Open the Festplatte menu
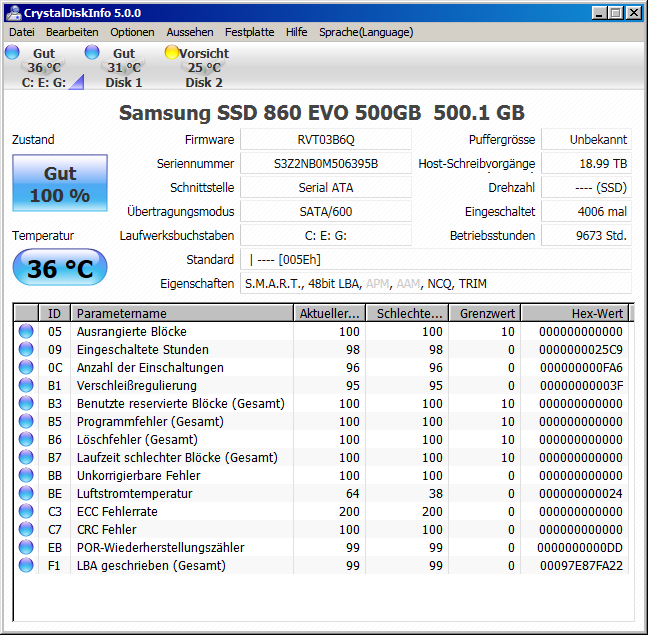The width and height of the screenshot is (648, 635). [x=250, y=32]
